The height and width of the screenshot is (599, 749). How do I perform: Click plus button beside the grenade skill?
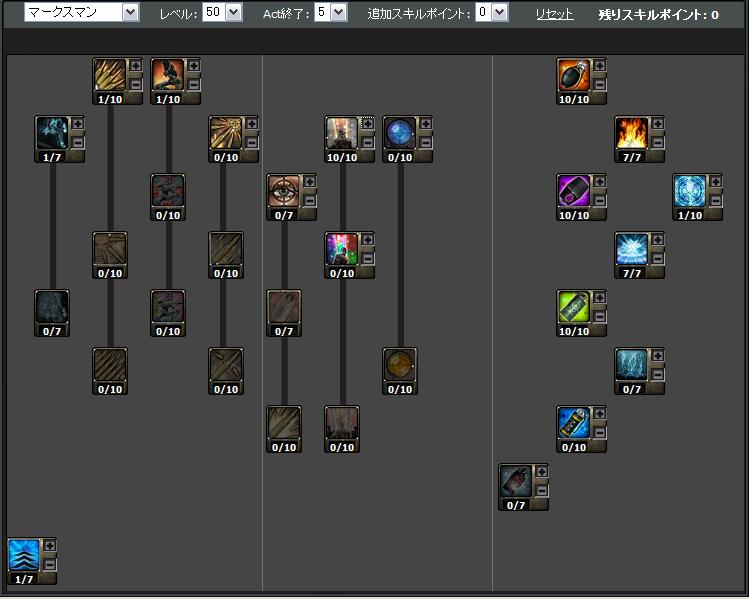point(599,65)
